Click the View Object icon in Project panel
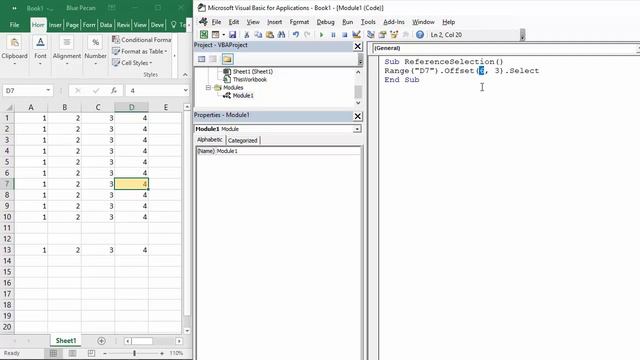 [213, 59]
